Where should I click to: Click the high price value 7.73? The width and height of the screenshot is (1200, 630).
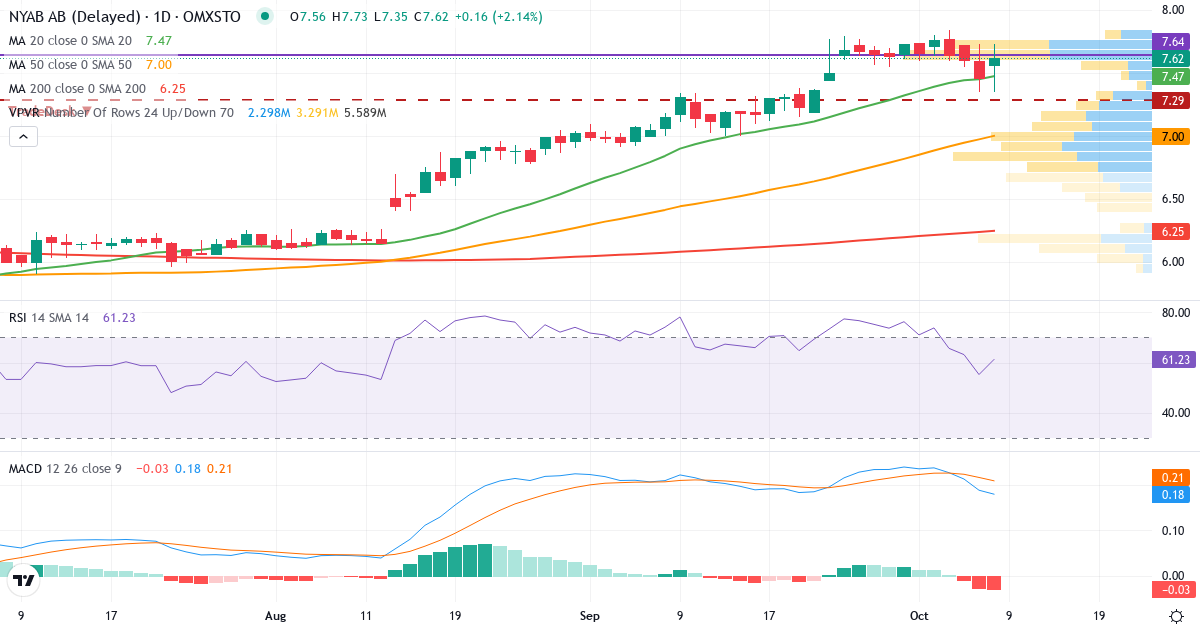point(356,17)
